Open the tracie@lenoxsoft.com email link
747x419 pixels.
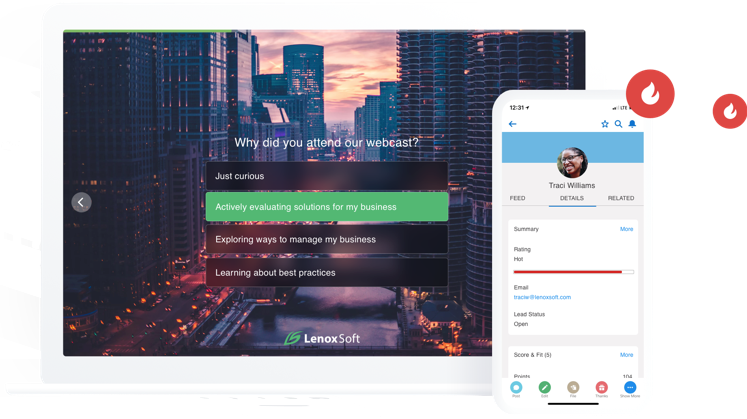(541, 297)
